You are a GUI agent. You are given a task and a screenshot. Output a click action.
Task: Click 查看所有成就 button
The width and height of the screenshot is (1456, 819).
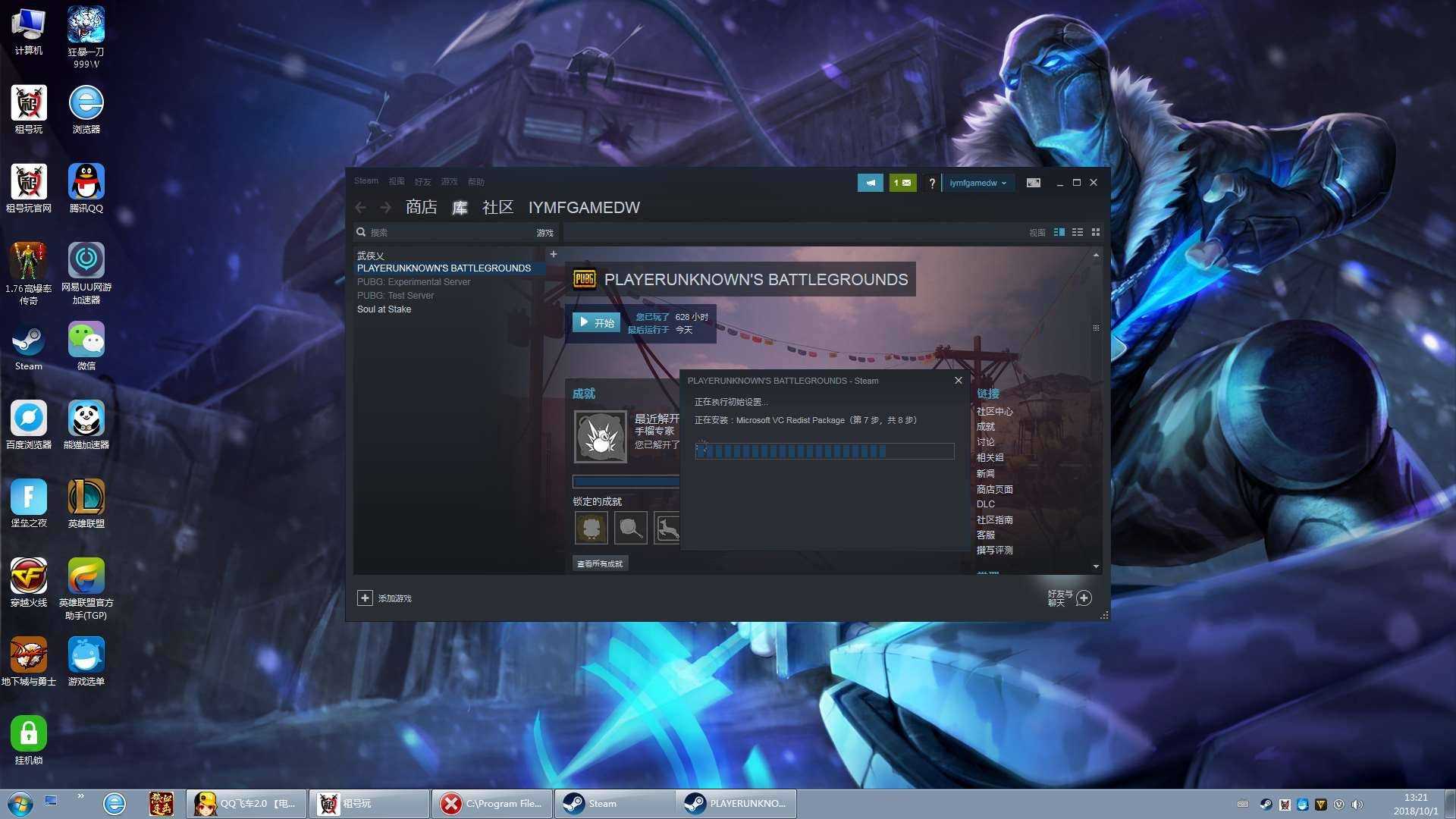(x=600, y=563)
